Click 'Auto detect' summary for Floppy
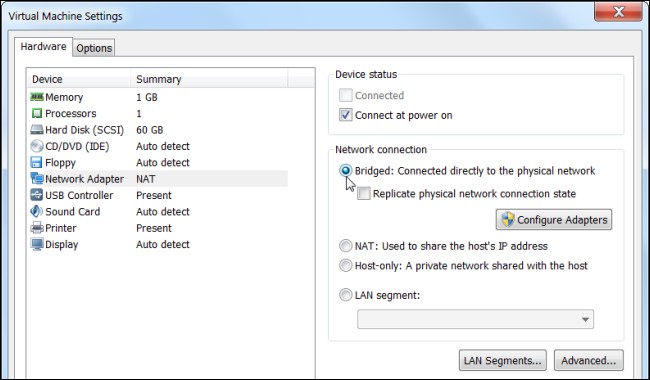 163,162
